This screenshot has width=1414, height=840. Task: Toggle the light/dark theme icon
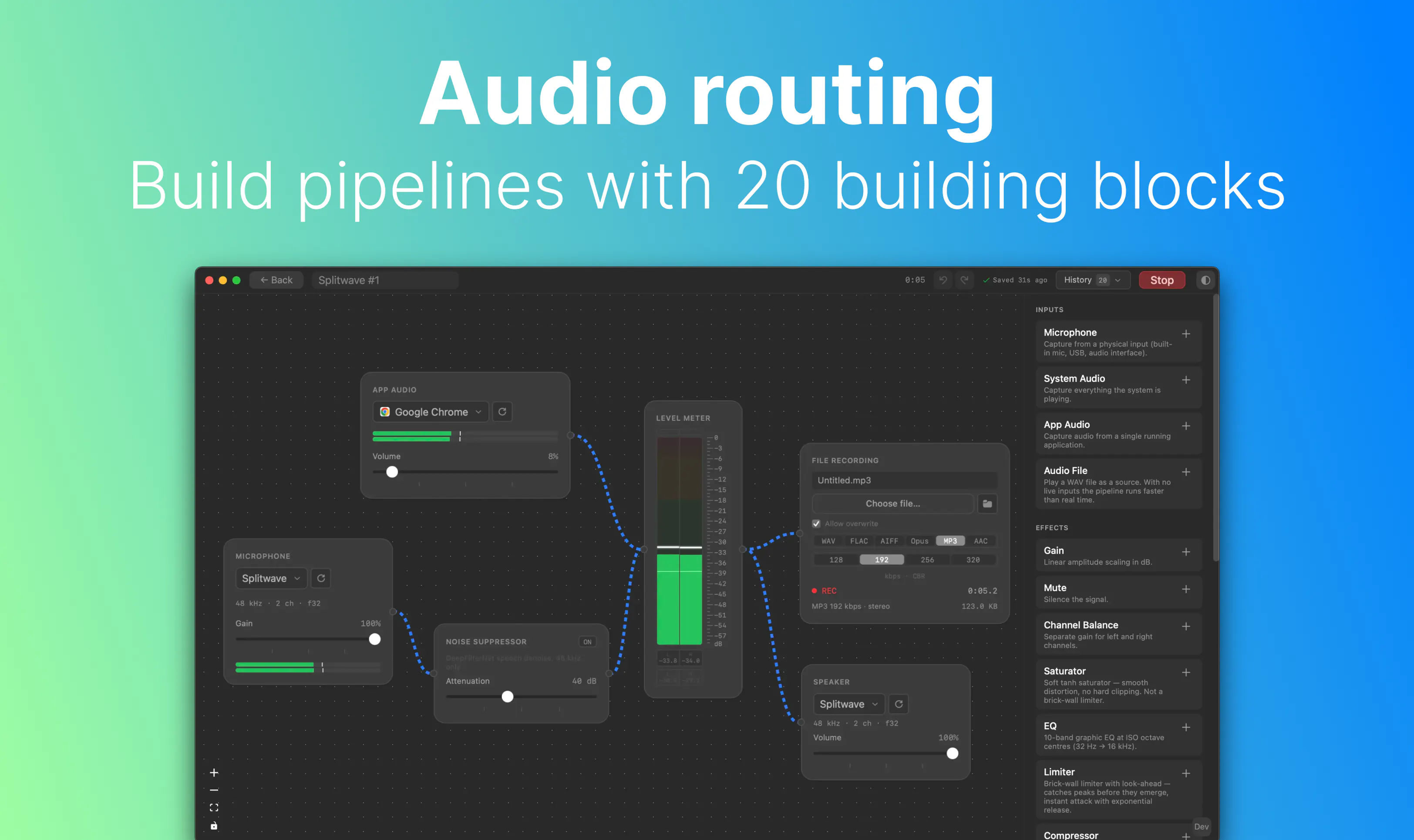click(x=1206, y=280)
